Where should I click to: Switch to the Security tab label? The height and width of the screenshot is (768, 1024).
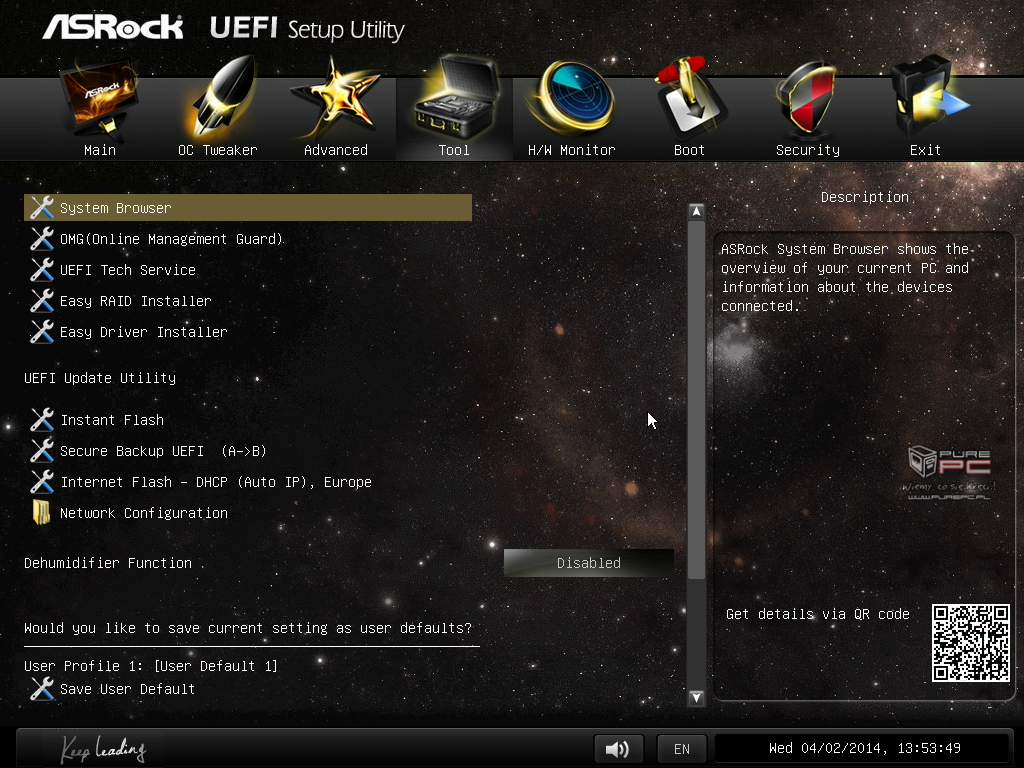tap(808, 150)
